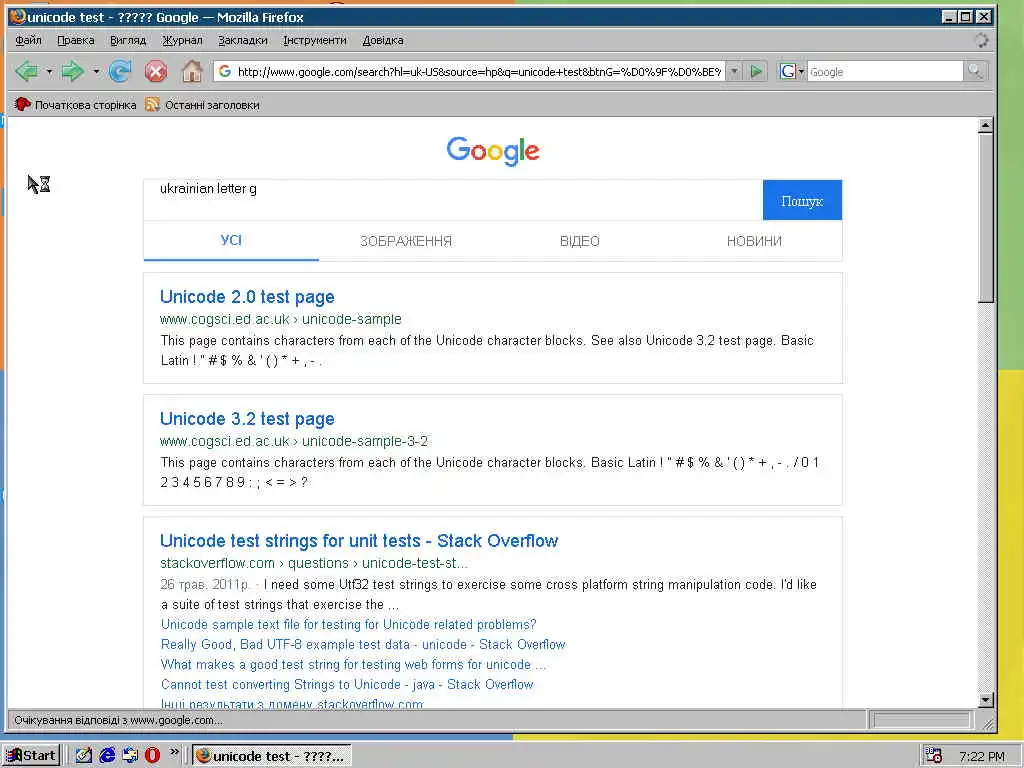Open 'Unicode sample text file for testing' sublink
The width and height of the screenshot is (1024, 768).
[349, 624]
